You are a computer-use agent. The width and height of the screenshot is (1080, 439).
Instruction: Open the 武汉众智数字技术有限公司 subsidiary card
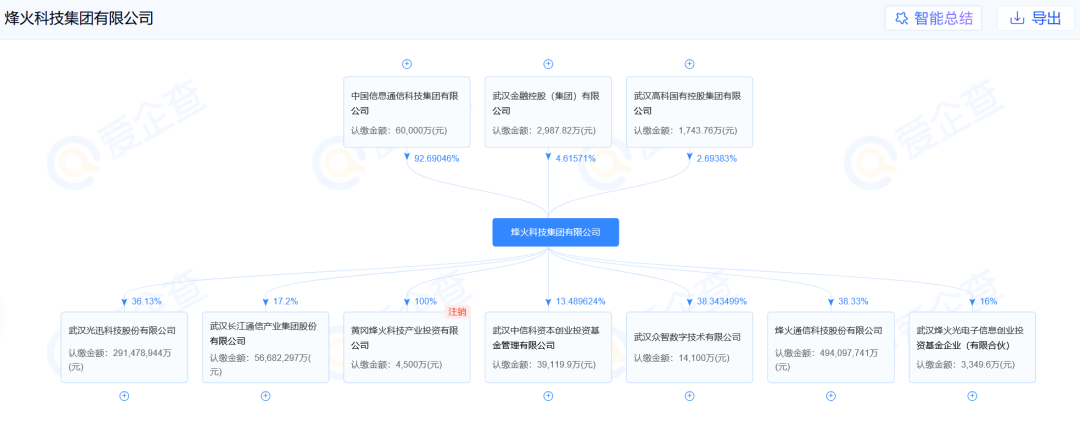coord(689,346)
